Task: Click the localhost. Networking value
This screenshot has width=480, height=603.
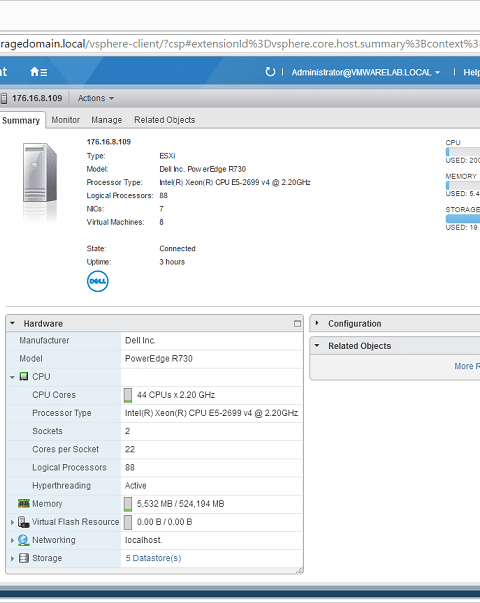Action: (143, 540)
